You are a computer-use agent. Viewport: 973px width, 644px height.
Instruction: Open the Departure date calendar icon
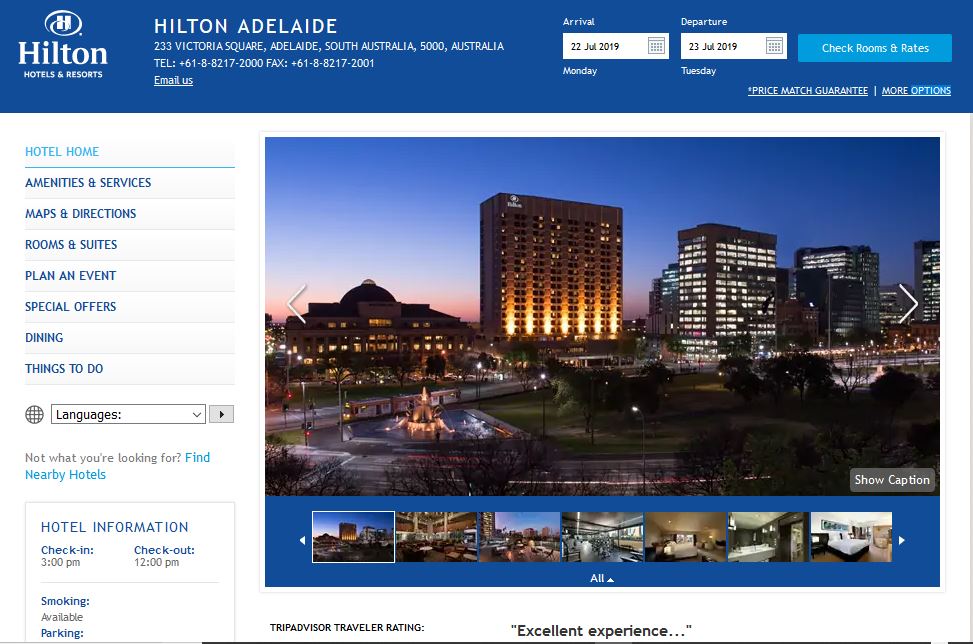tap(774, 46)
